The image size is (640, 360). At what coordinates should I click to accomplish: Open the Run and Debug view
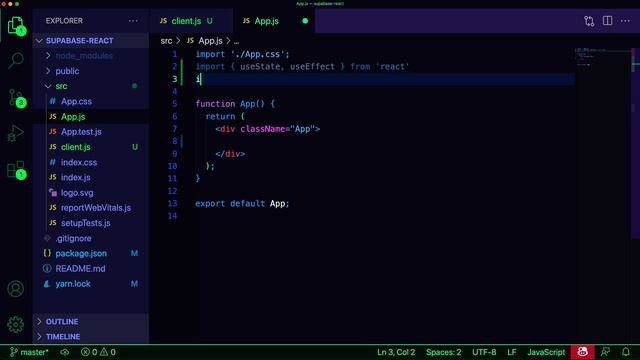16,133
